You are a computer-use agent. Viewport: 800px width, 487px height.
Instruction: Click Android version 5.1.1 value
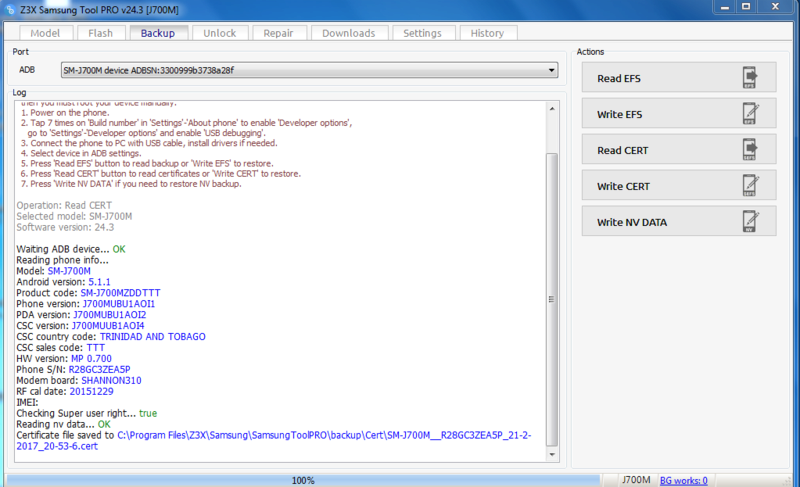point(99,282)
